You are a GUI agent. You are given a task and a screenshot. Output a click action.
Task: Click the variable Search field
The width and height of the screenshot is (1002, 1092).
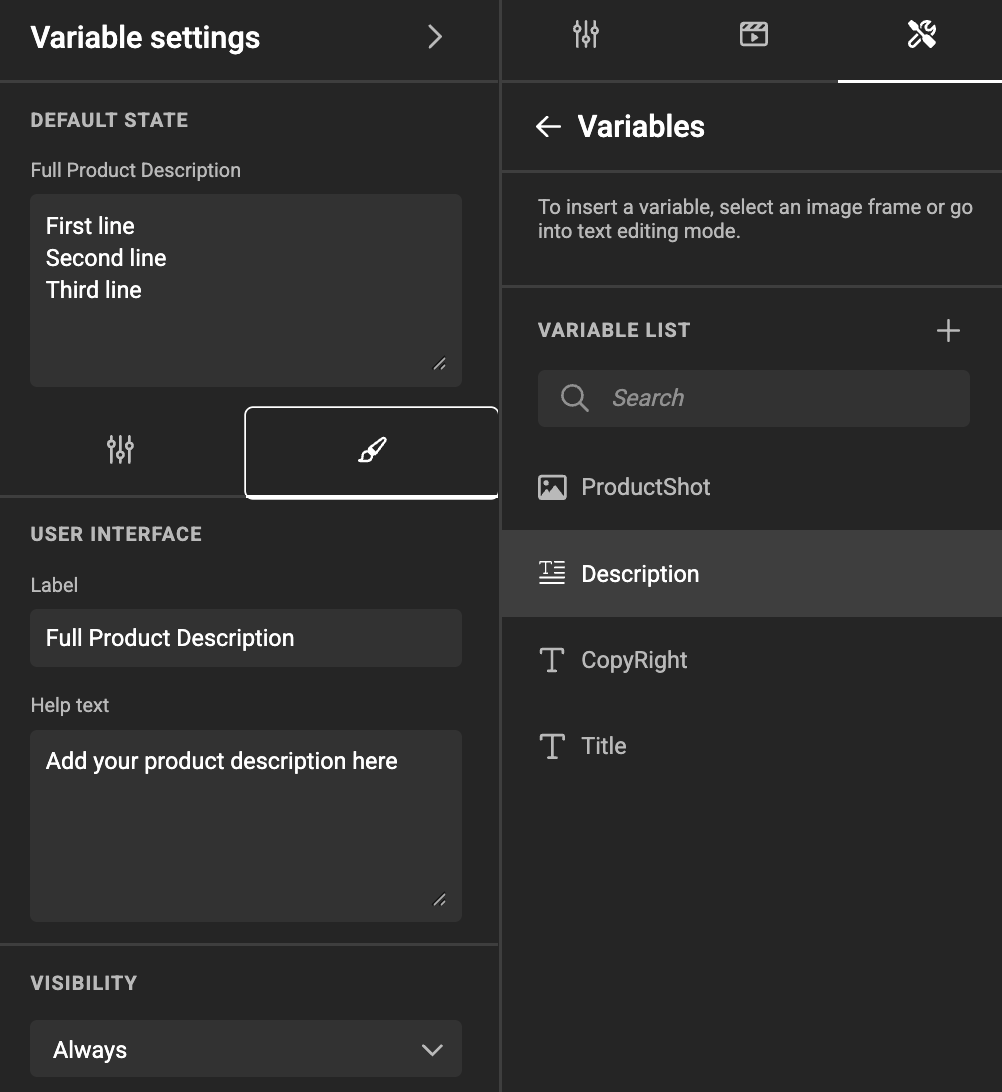point(753,398)
